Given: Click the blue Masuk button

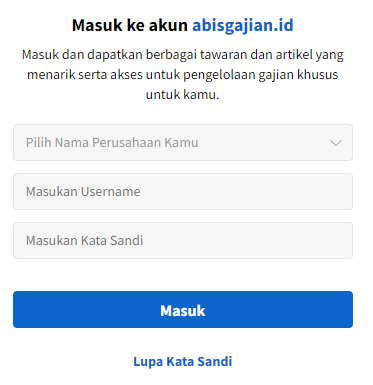Looking at the screenshot, I should coord(183,310).
